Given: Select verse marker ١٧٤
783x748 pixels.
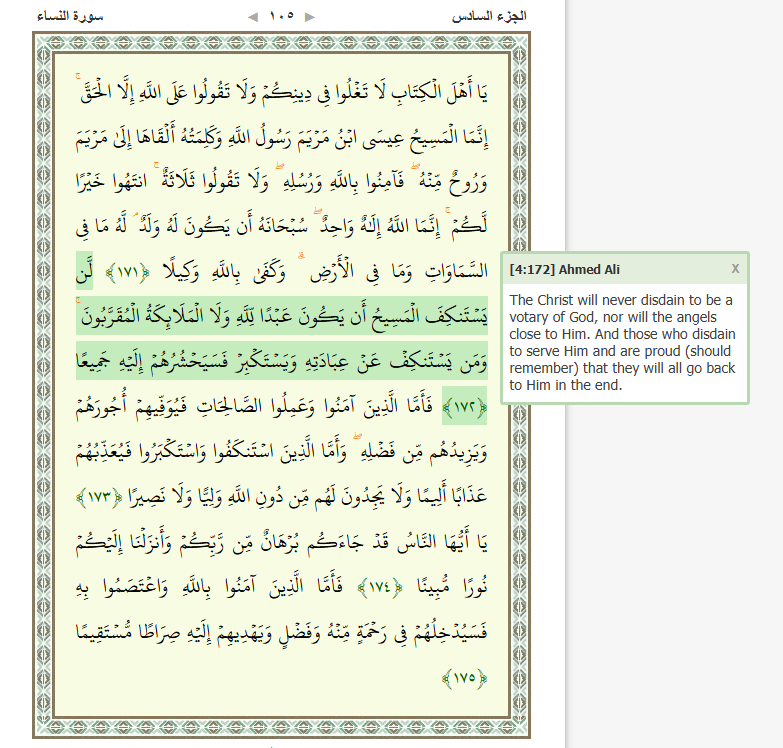Looking at the screenshot, I should (380, 587).
